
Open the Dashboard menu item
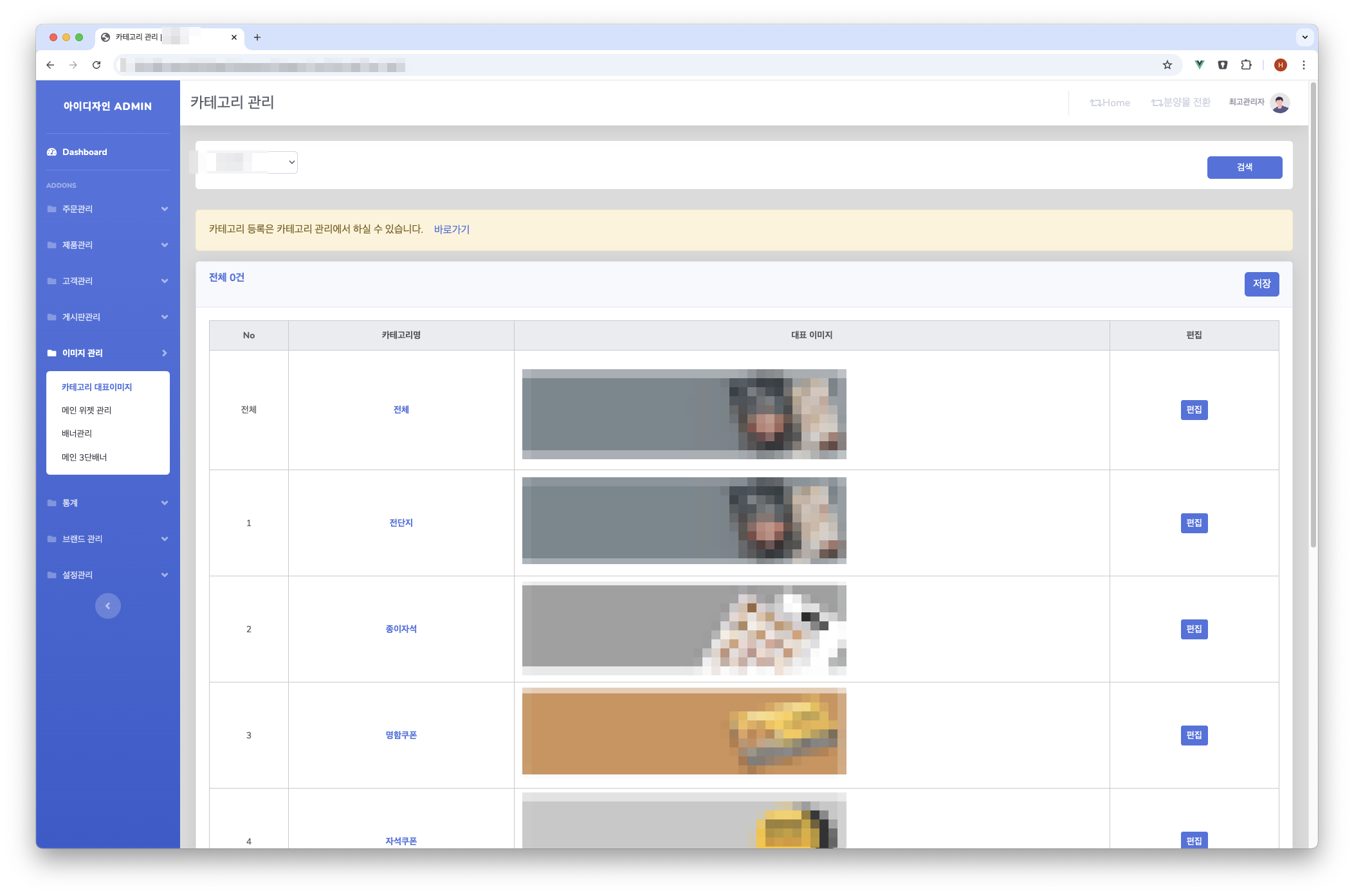coord(108,152)
